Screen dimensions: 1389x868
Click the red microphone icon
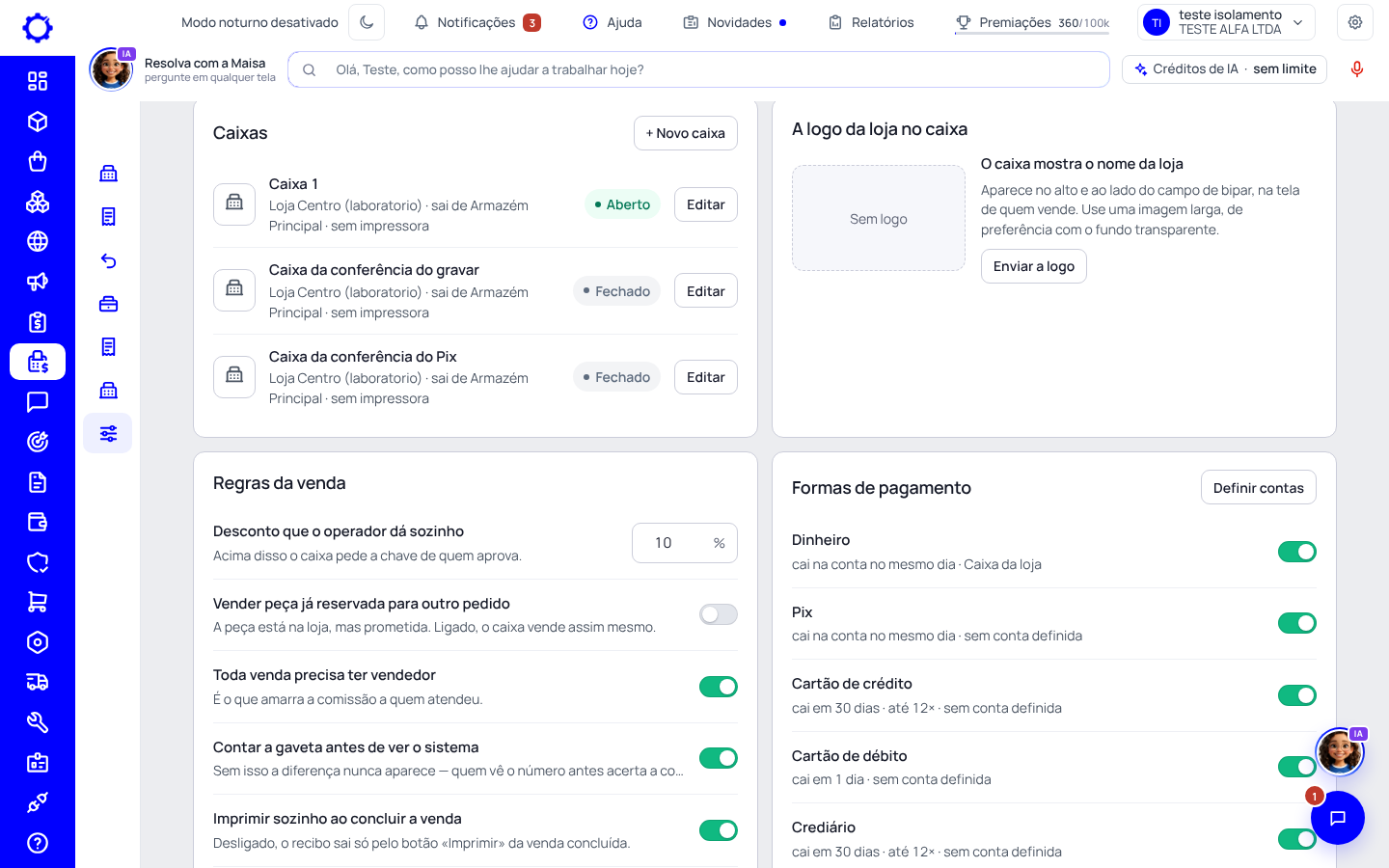pyautogui.click(x=1357, y=69)
